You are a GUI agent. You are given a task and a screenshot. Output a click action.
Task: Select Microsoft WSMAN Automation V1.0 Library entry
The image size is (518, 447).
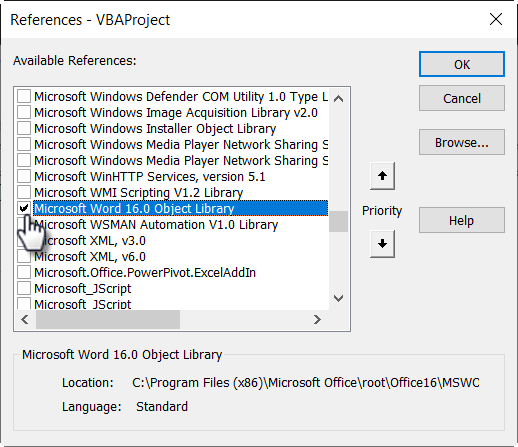(x=156, y=225)
